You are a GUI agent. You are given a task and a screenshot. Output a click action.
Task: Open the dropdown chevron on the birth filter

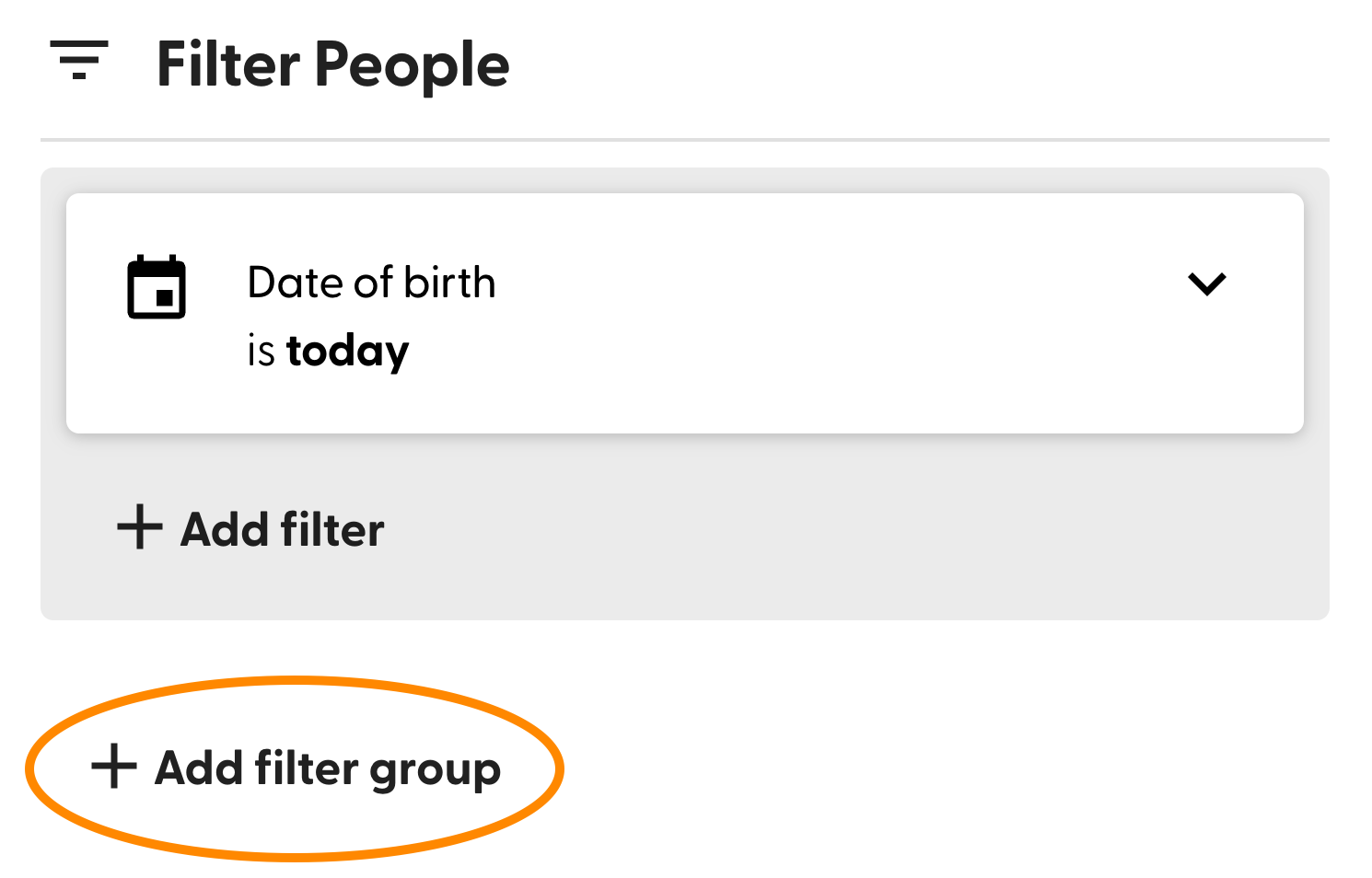tap(1207, 283)
